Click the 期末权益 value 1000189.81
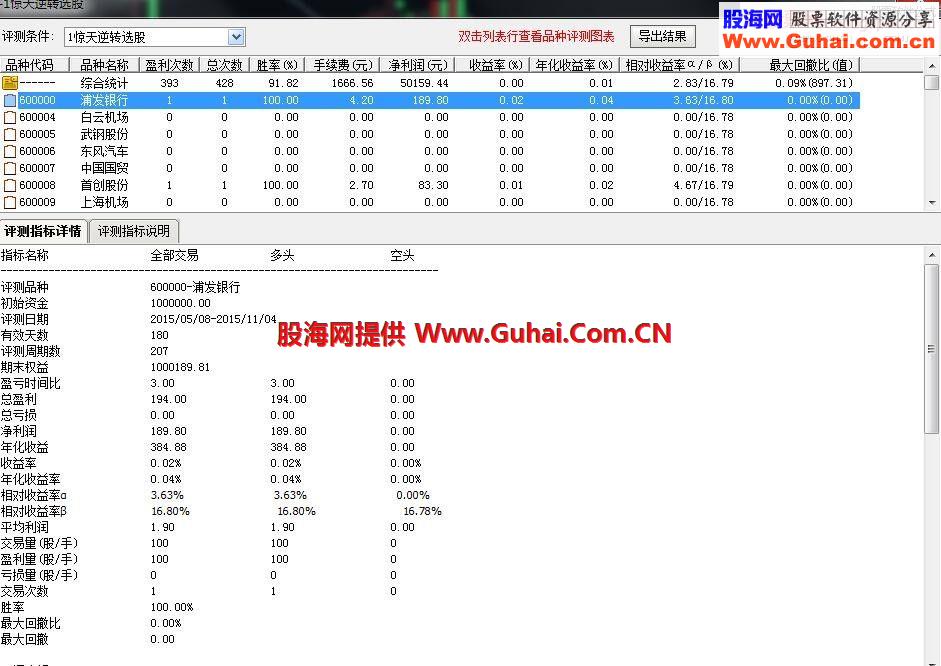This screenshot has width=941, height=666. 180,367
